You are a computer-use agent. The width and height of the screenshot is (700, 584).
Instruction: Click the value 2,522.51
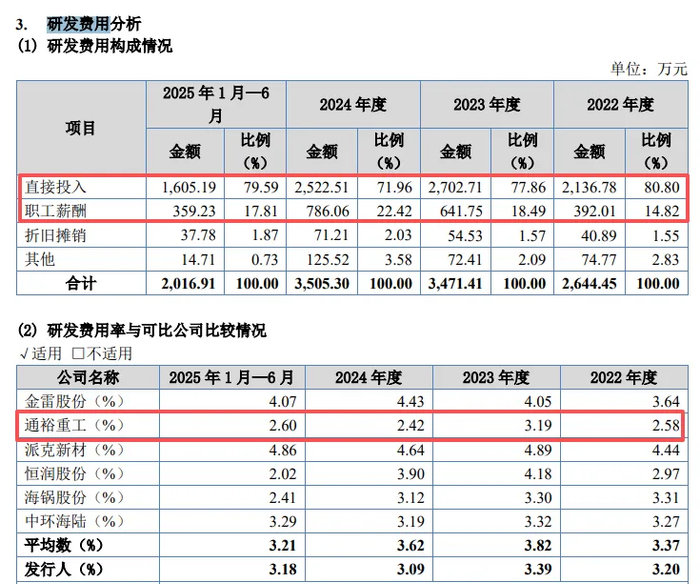(x=321, y=187)
